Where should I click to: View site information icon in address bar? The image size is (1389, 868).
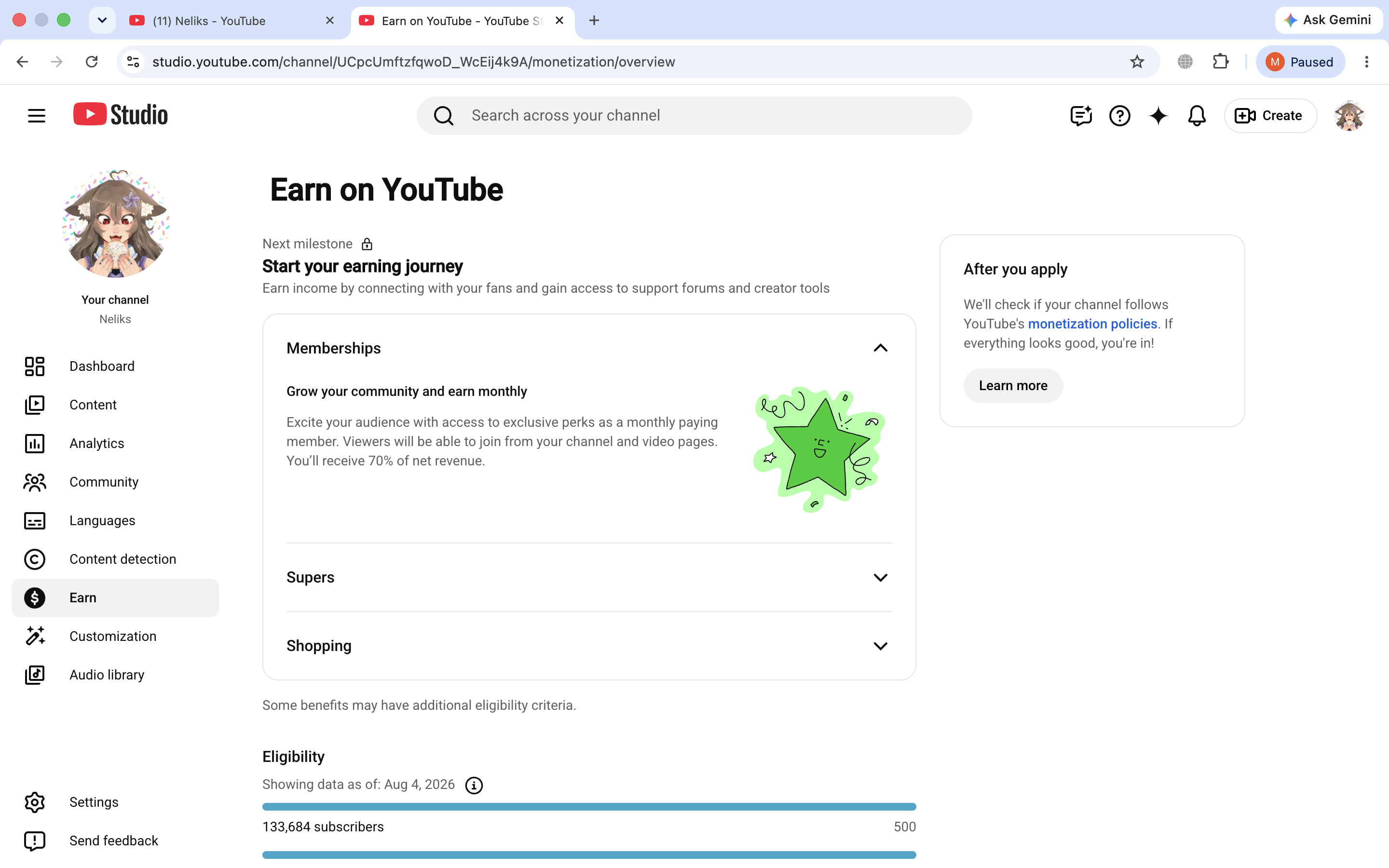tap(133, 61)
